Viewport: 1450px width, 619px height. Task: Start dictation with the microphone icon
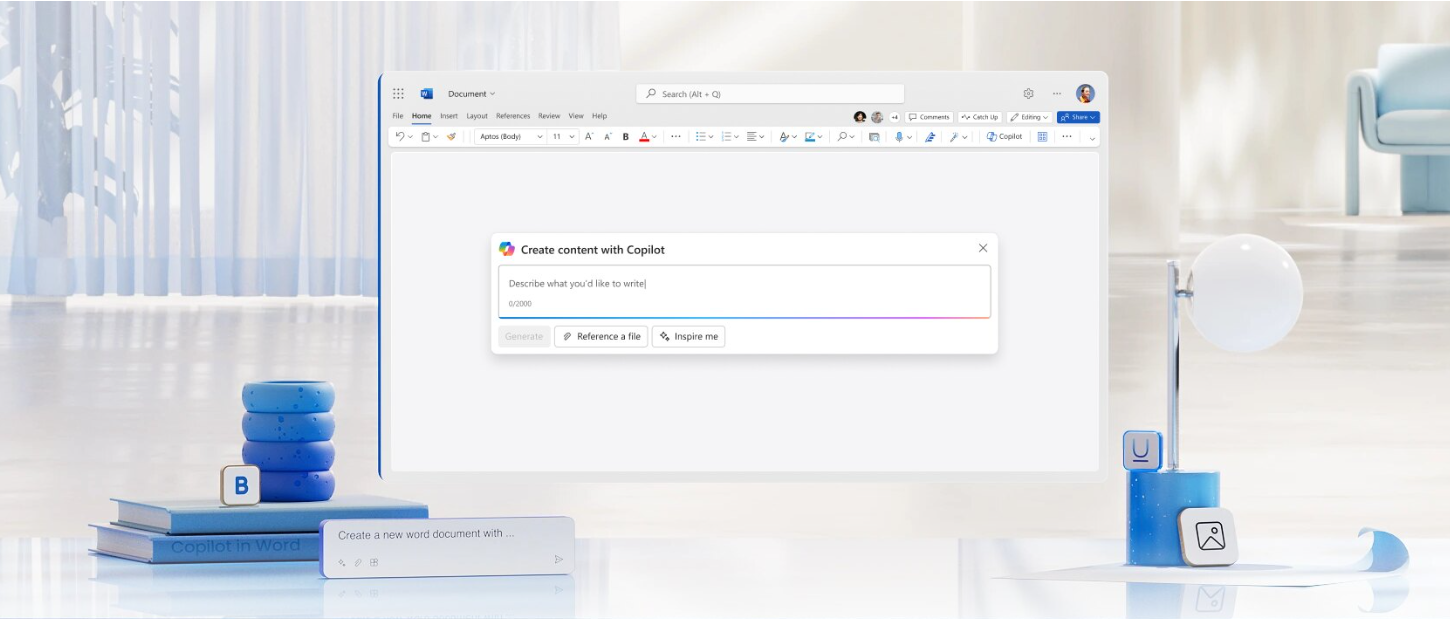pos(899,137)
